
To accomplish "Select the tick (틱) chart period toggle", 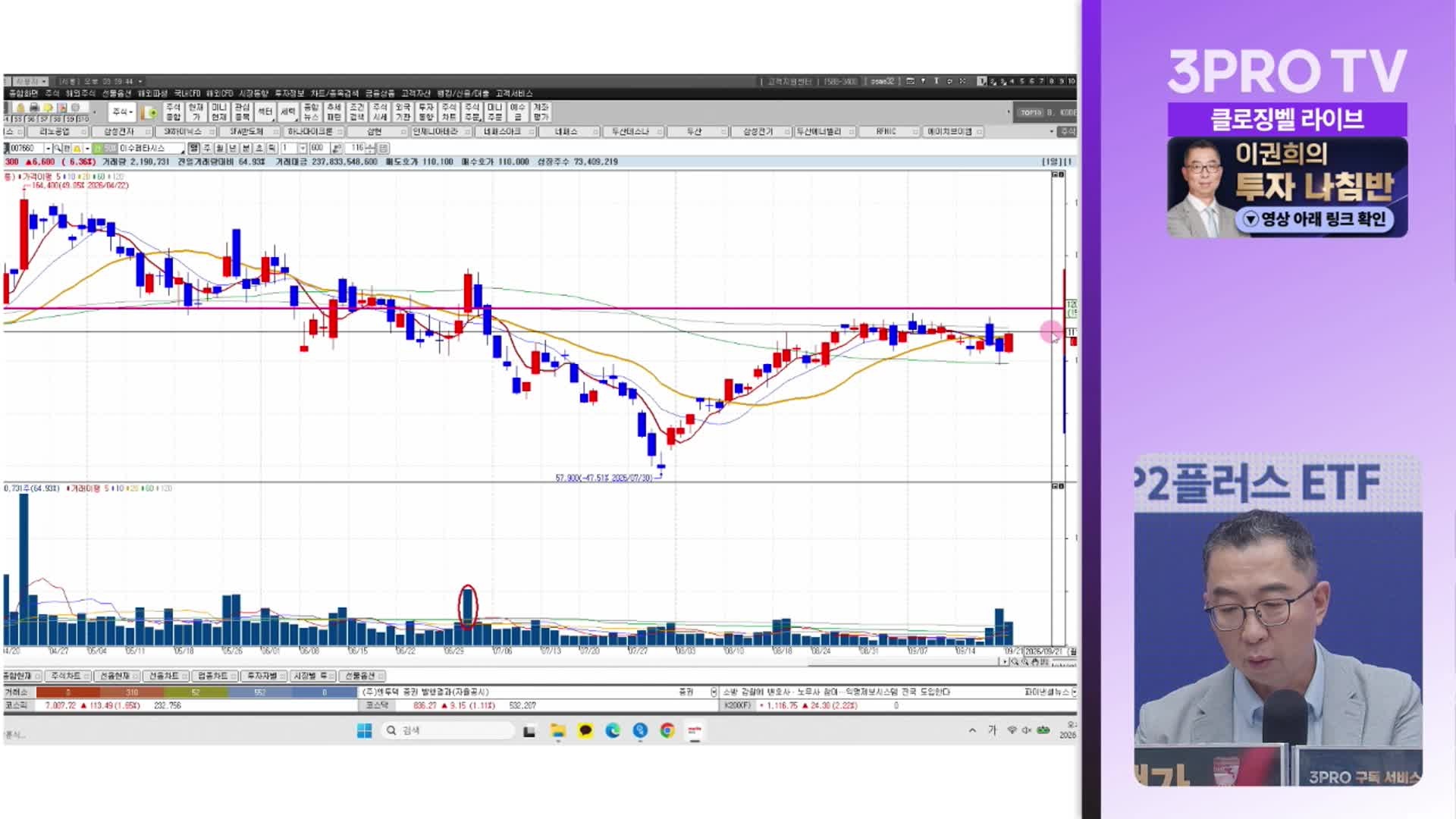I will [271, 148].
